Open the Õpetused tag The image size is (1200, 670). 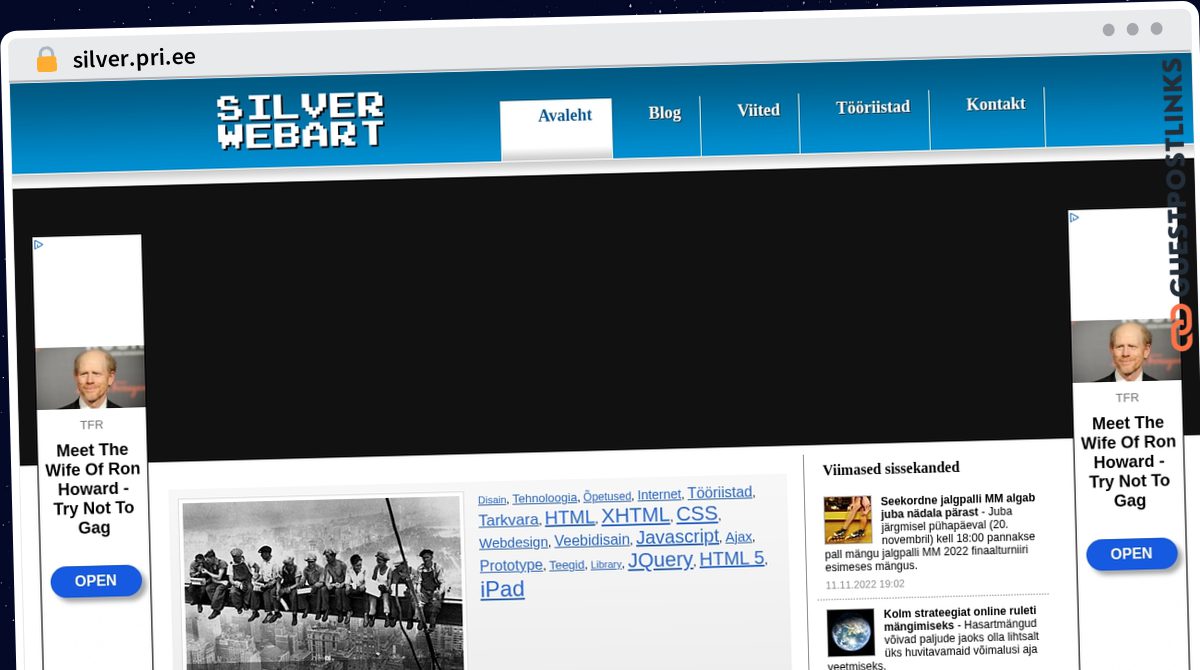click(607, 496)
